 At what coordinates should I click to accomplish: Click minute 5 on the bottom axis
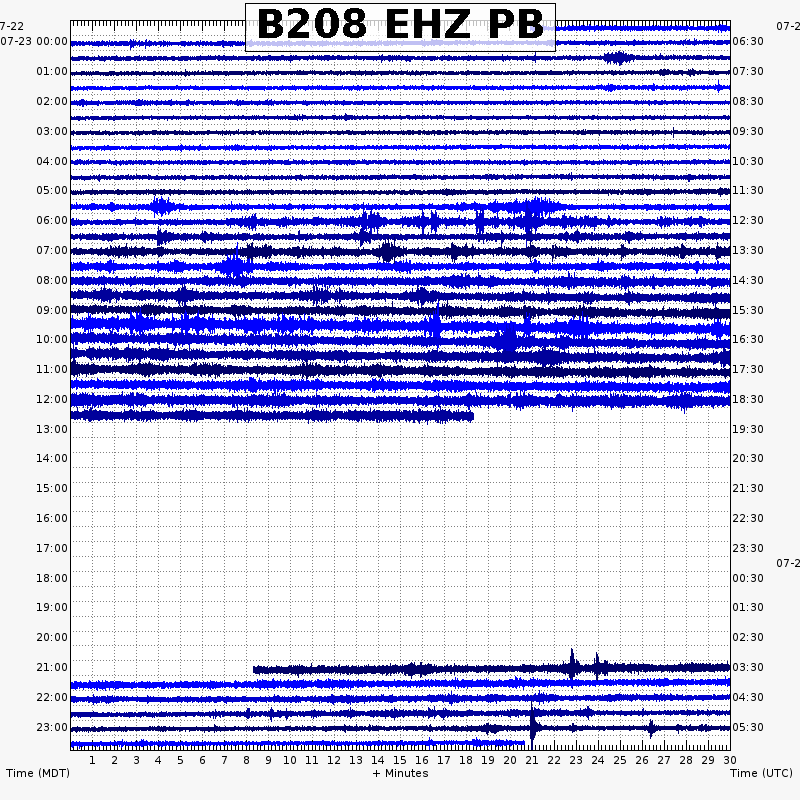coord(180,760)
